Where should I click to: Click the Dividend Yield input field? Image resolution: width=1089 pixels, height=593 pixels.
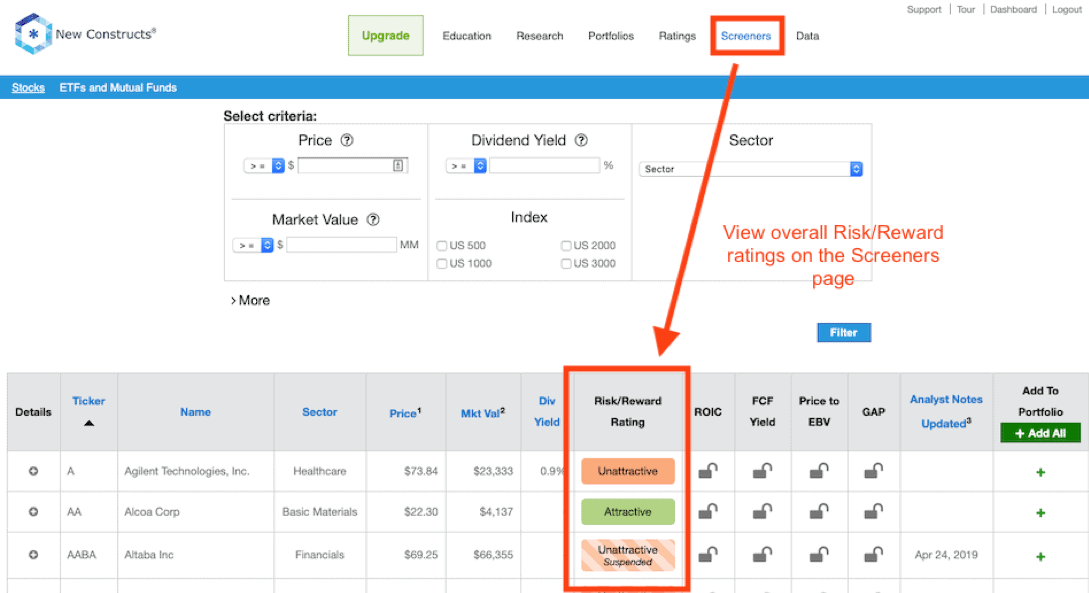[544, 165]
